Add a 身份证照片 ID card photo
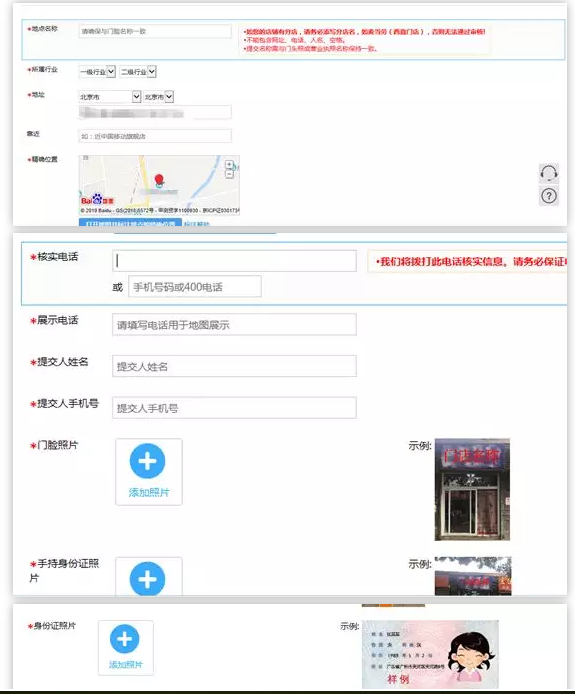Screen dimensions: 575x694 click(x=125, y=648)
